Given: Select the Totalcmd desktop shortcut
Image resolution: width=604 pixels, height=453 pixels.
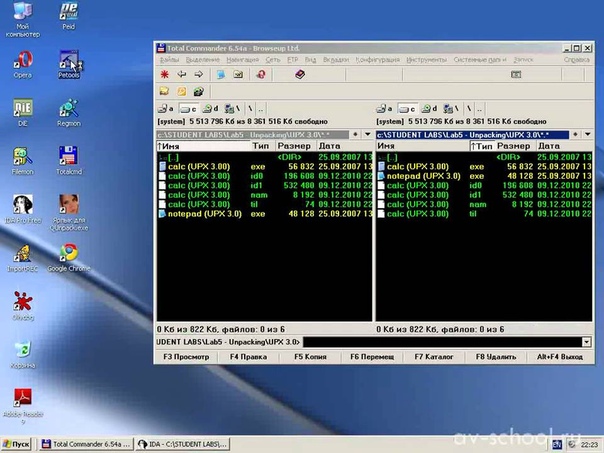Looking at the screenshot, I should click(x=69, y=161).
